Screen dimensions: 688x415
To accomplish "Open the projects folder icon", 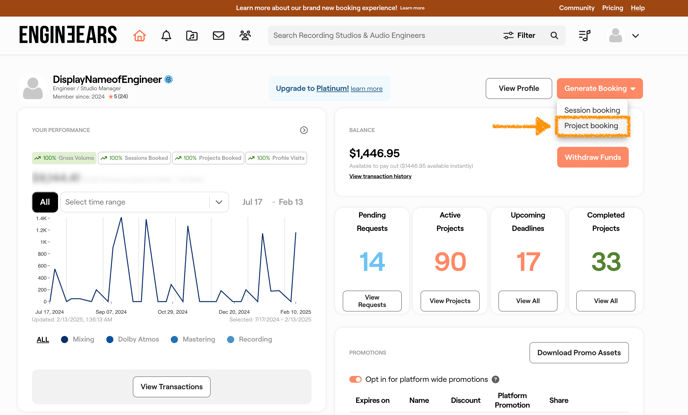I will (192, 36).
